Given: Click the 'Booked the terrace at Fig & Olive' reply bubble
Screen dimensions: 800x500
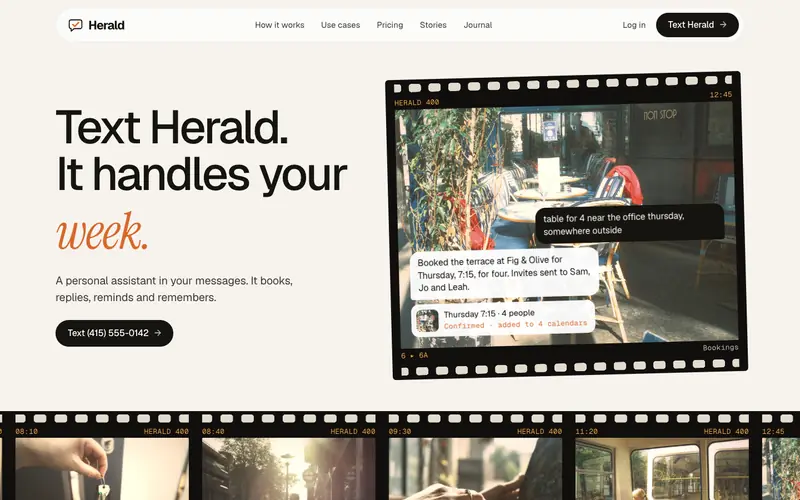Looking at the screenshot, I should [504, 274].
